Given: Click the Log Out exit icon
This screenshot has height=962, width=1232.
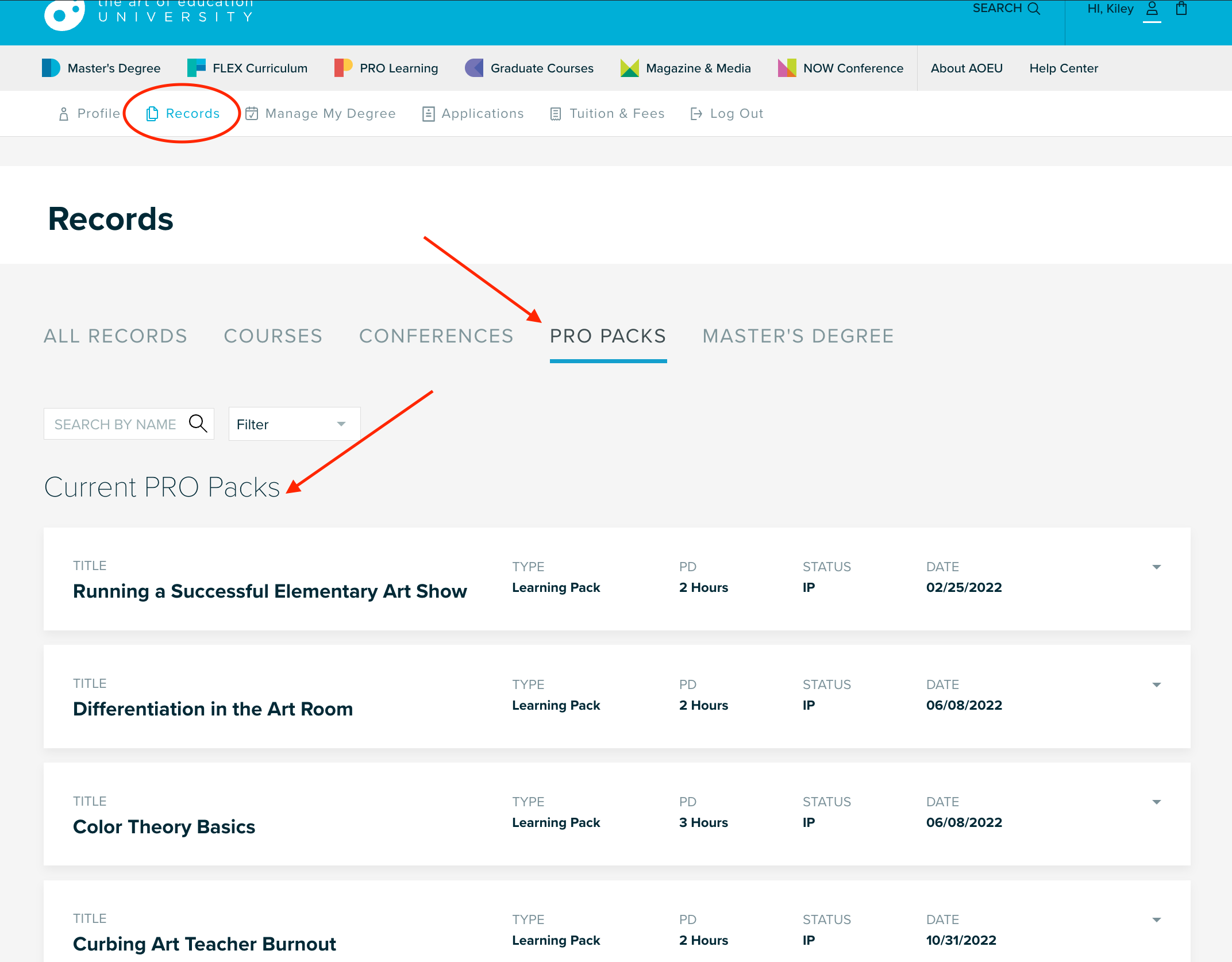Looking at the screenshot, I should tap(696, 114).
